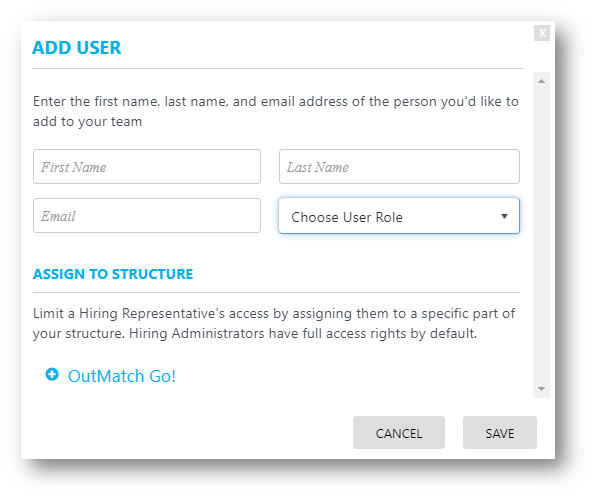
Task: Click the scrollbar up arrow
Action: [x=541, y=81]
